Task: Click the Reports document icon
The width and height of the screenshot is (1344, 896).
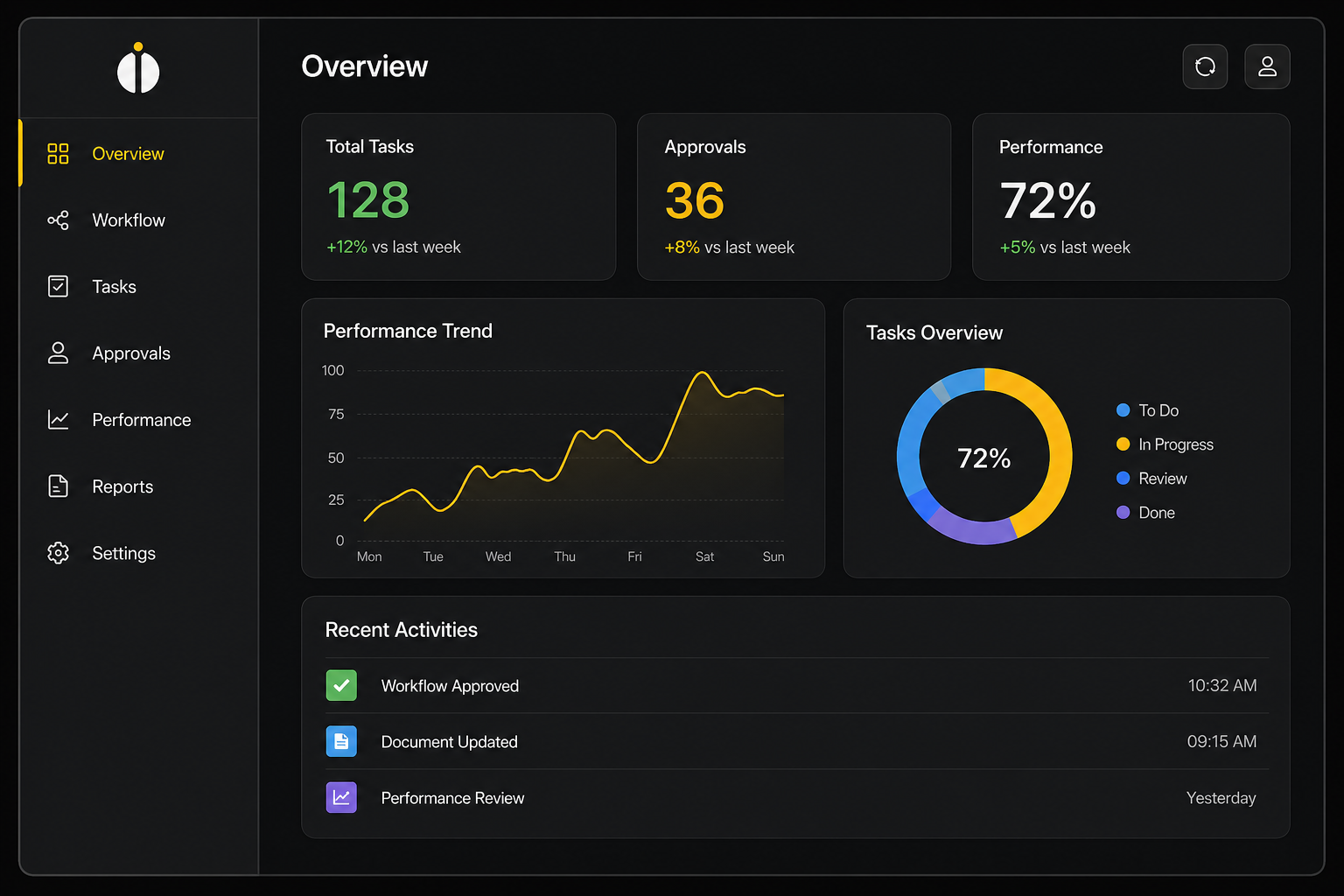Action: 58,486
